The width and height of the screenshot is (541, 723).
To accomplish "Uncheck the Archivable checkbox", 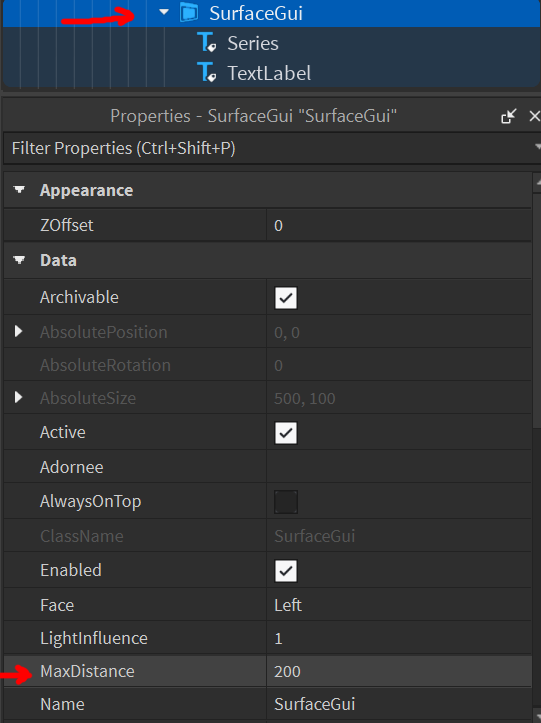I will (x=286, y=298).
